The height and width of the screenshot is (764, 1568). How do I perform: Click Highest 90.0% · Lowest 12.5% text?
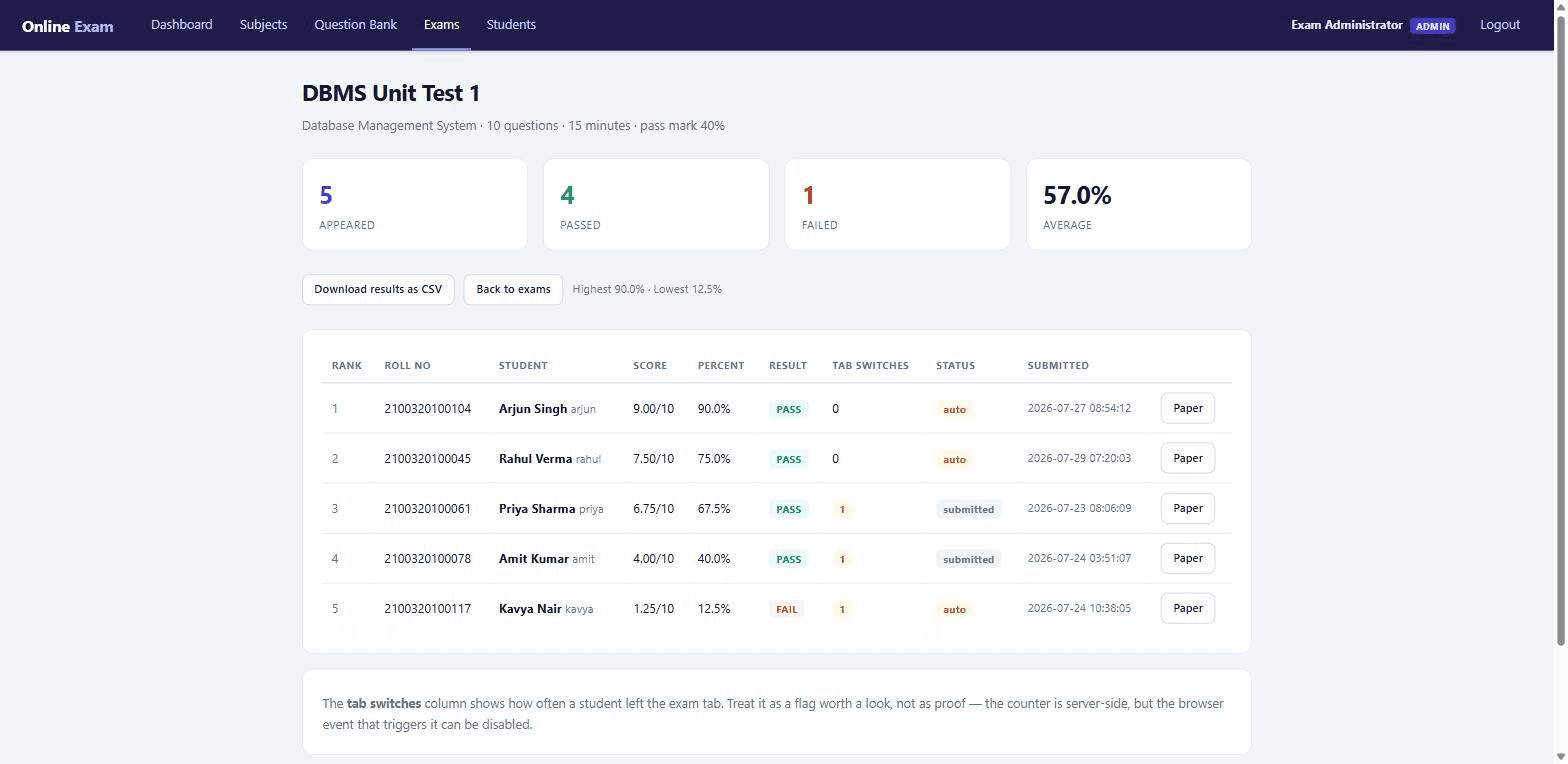tap(647, 289)
